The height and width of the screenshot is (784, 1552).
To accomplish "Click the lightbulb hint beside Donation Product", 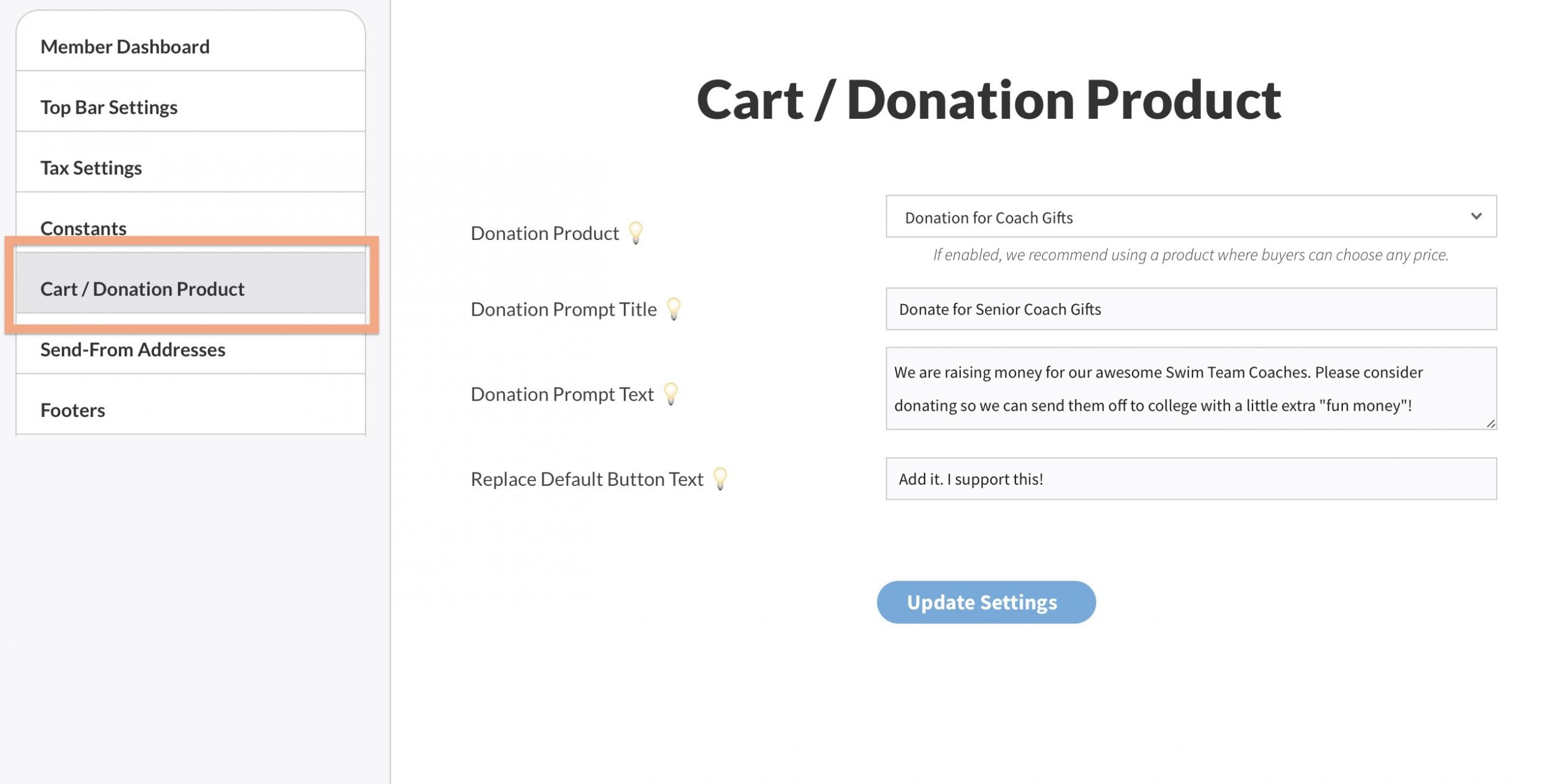I will 635,233.
